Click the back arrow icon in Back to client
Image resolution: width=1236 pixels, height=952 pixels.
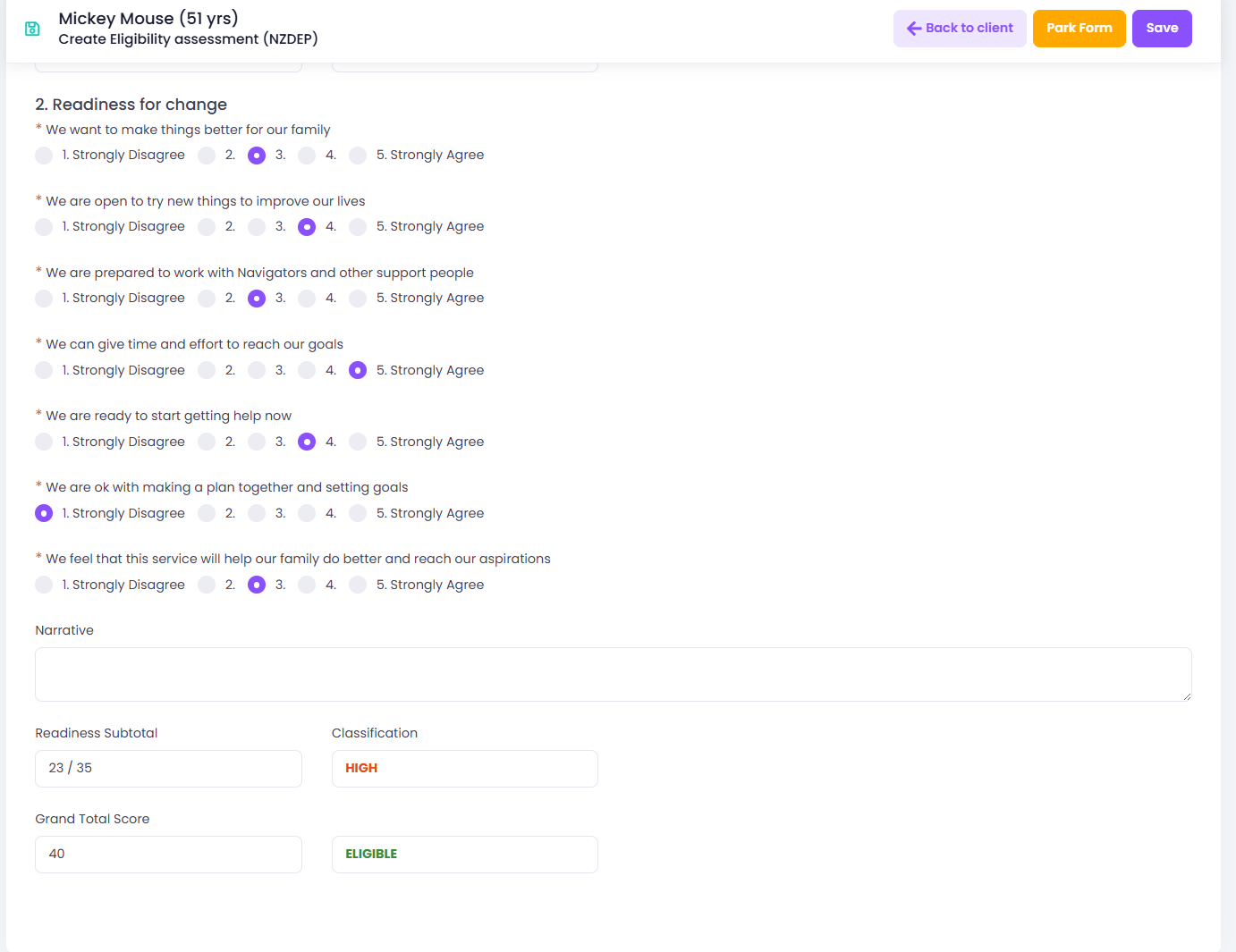tap(914, 29)
